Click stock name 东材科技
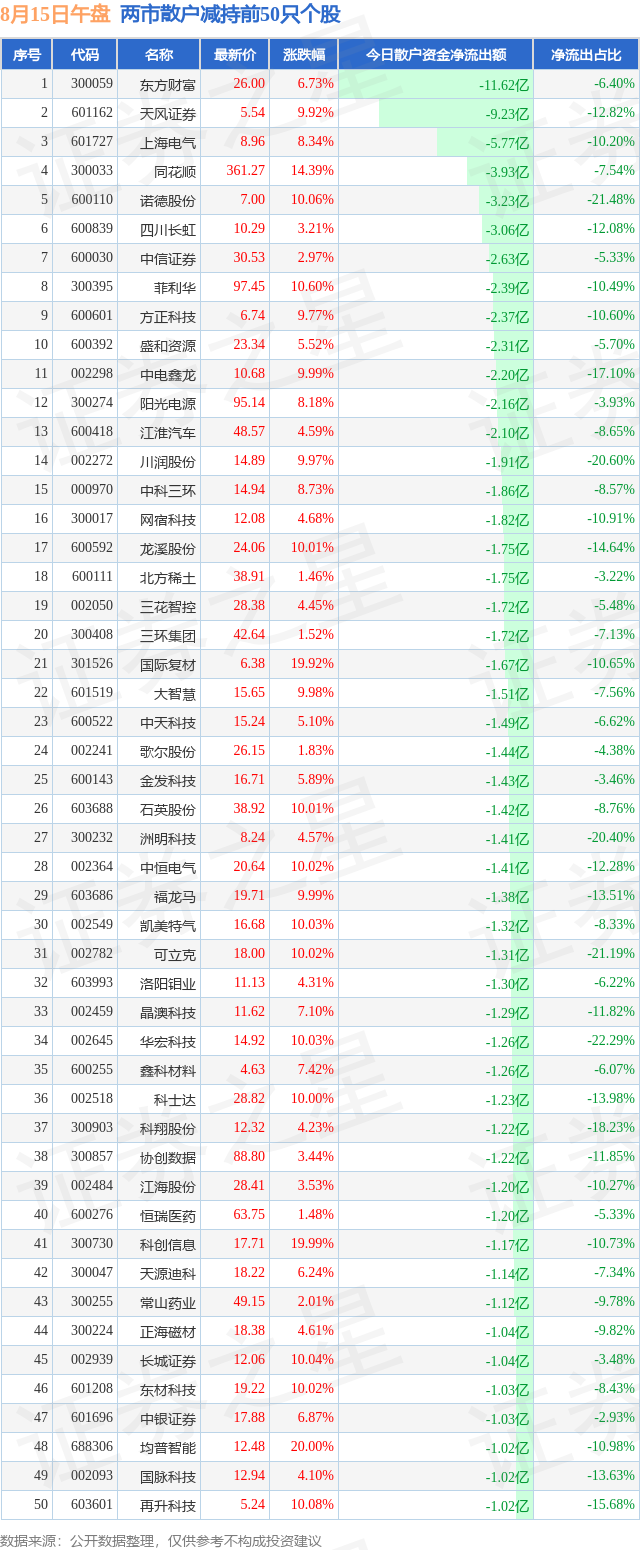The height and width of the screenshot is (1550, 640). [x=168, y=1389]
